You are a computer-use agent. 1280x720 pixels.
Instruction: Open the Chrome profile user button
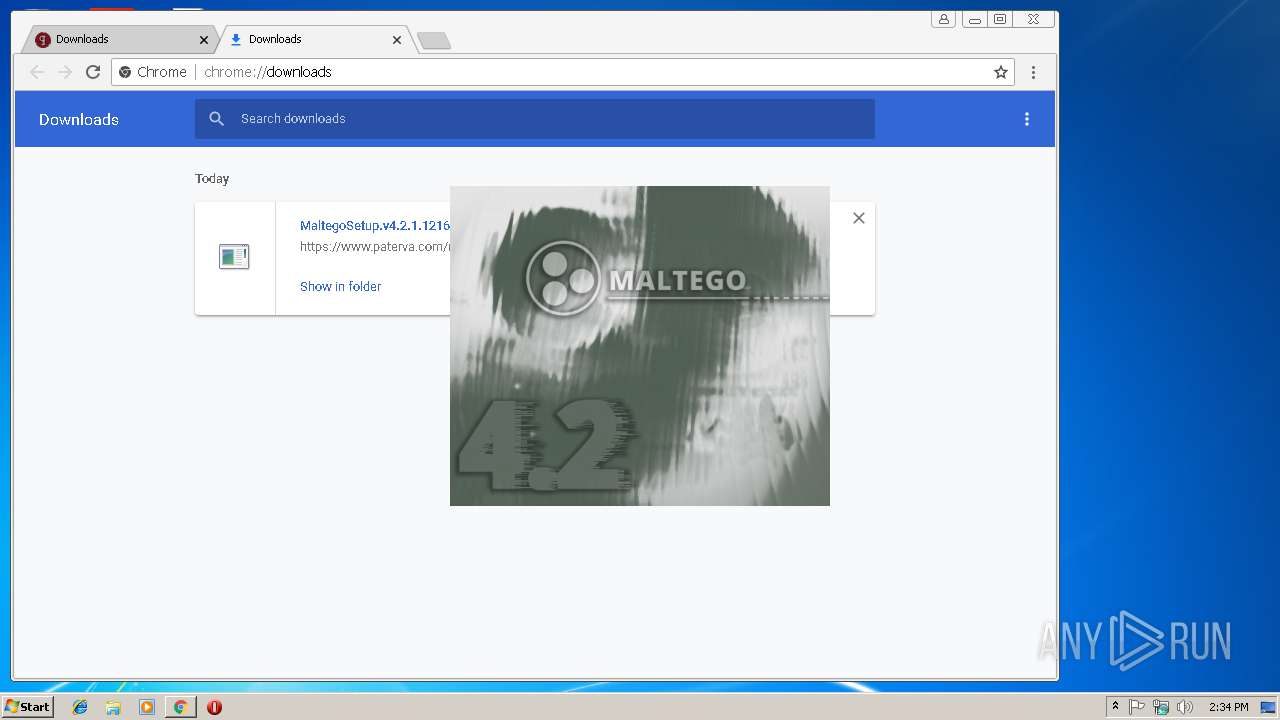[943, 19]
